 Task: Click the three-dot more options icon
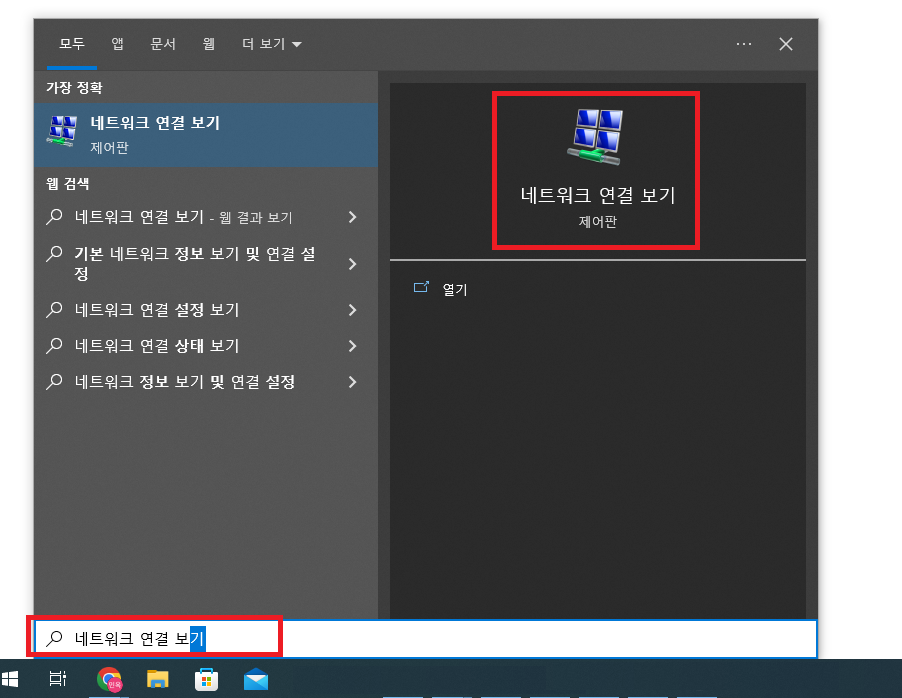pyautogui.click(x=743, y=44)
